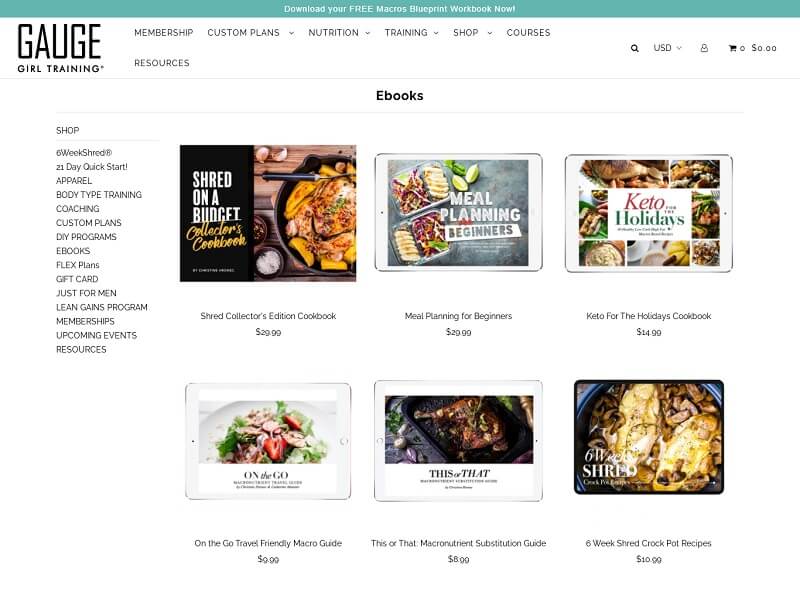Click the free Macros Blueprint banner
This screenshot has height=600, width=800.
click(400, 9)
